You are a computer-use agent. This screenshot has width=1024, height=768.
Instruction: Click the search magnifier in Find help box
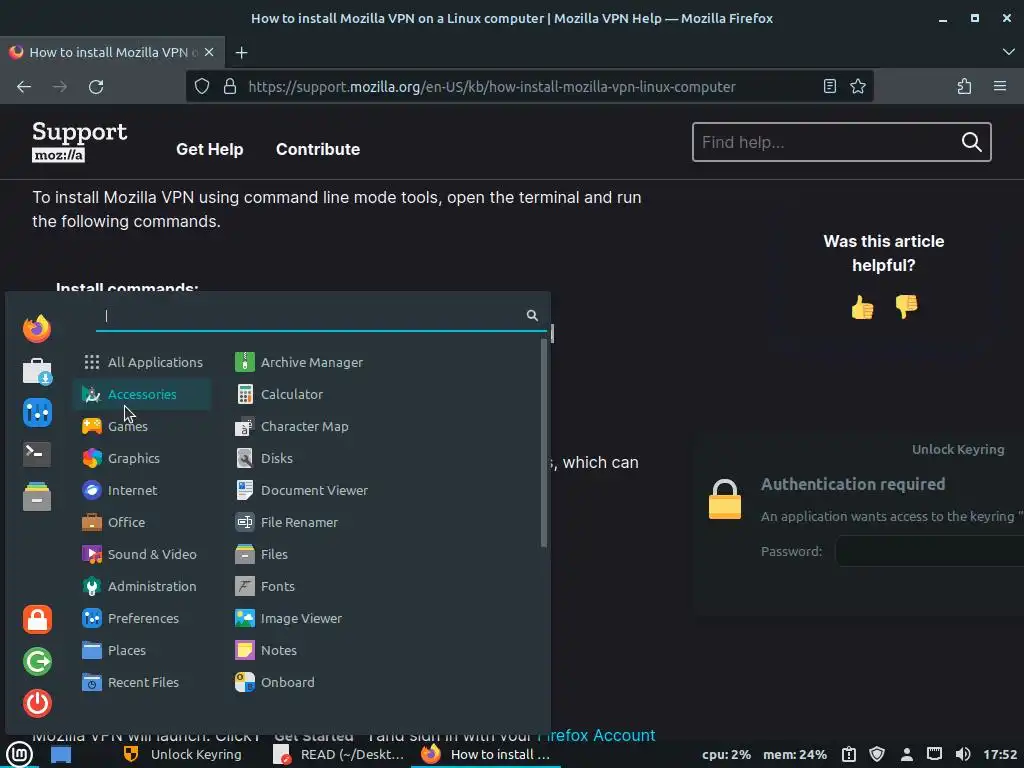coord(971,142)
